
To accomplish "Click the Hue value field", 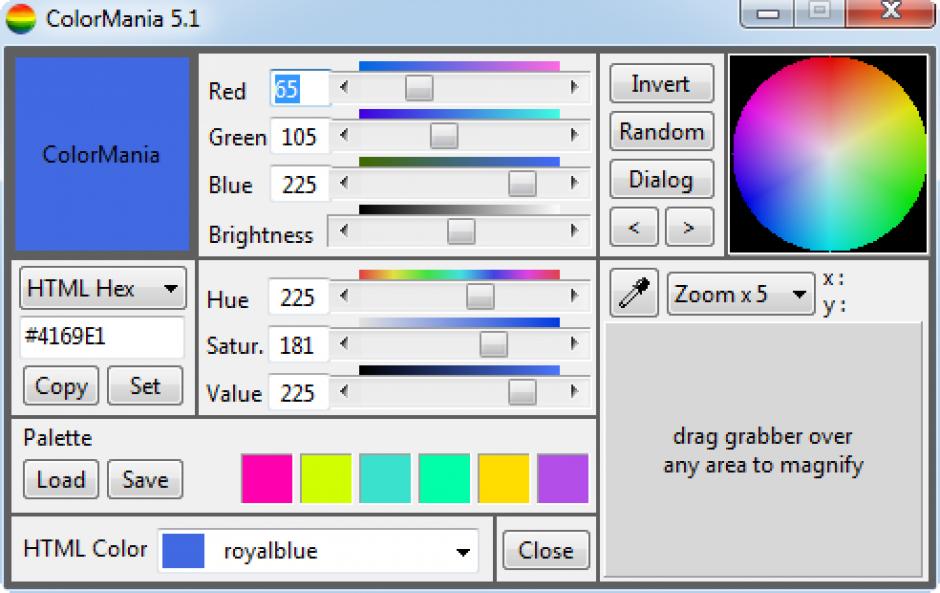I will 299,297.
